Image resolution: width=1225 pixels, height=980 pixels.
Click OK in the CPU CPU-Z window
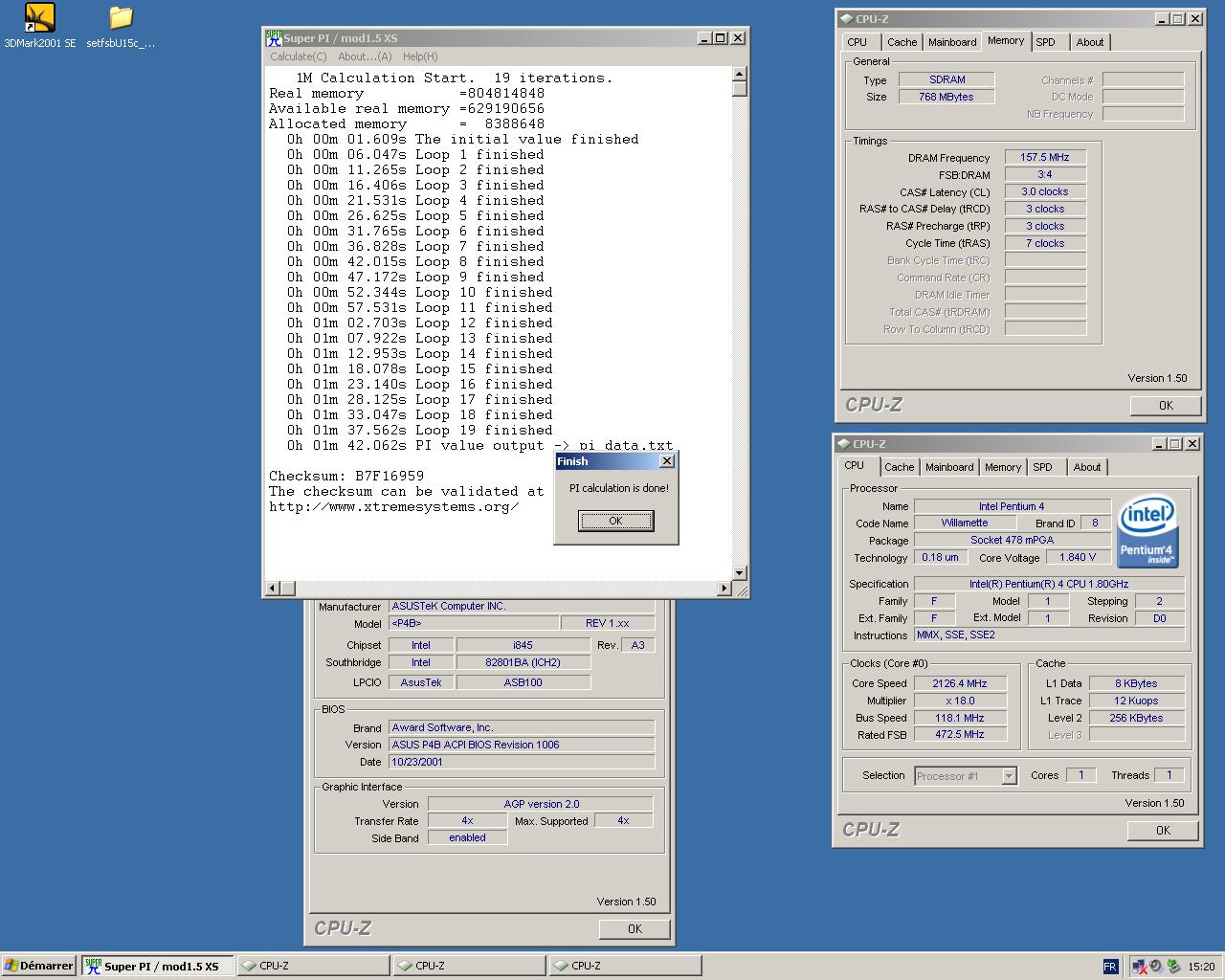pyautogui.click(x=1163, y=831)
